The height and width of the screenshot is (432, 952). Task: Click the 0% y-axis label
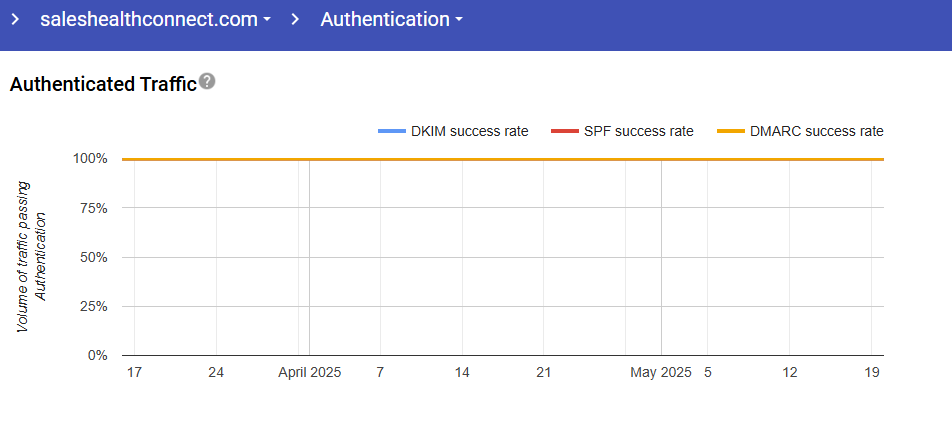point(97,355)
